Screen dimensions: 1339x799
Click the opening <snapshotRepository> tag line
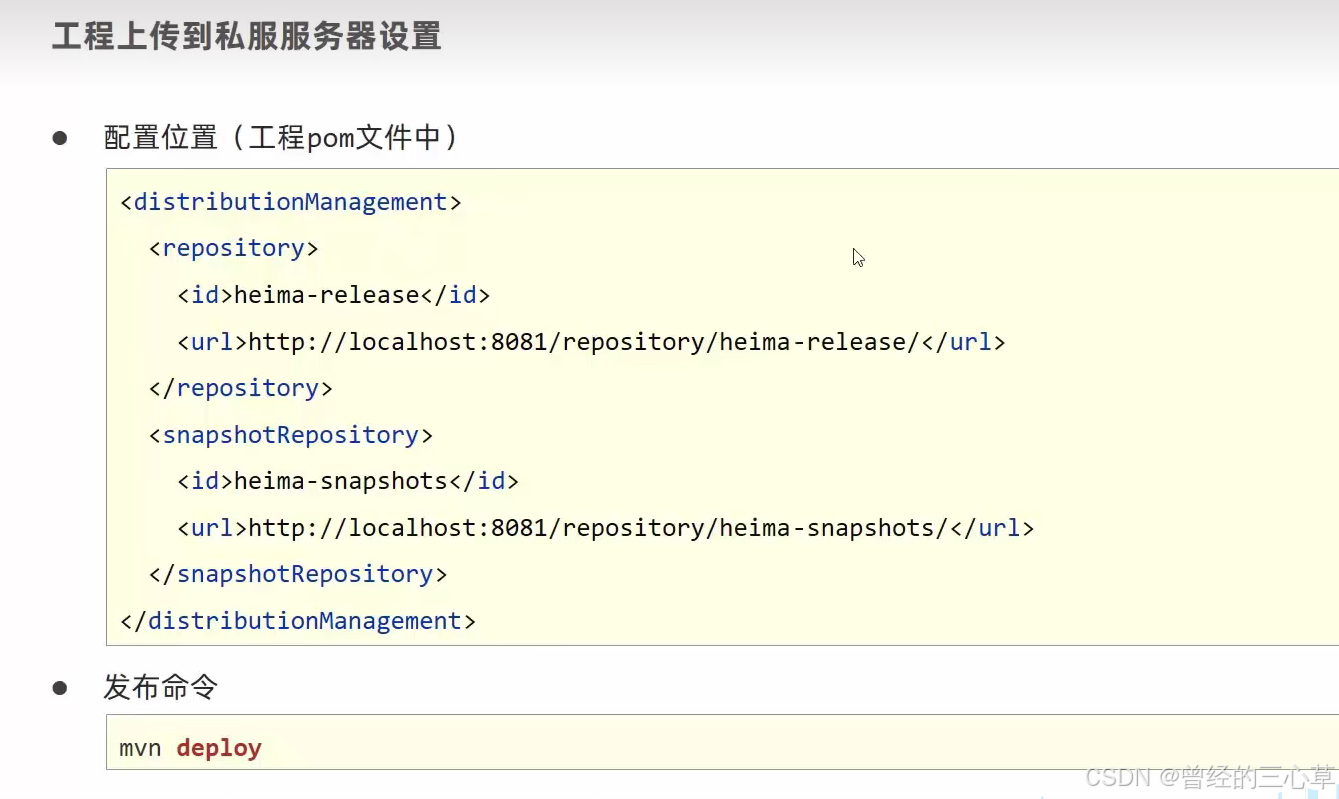(x=291, y=435)
